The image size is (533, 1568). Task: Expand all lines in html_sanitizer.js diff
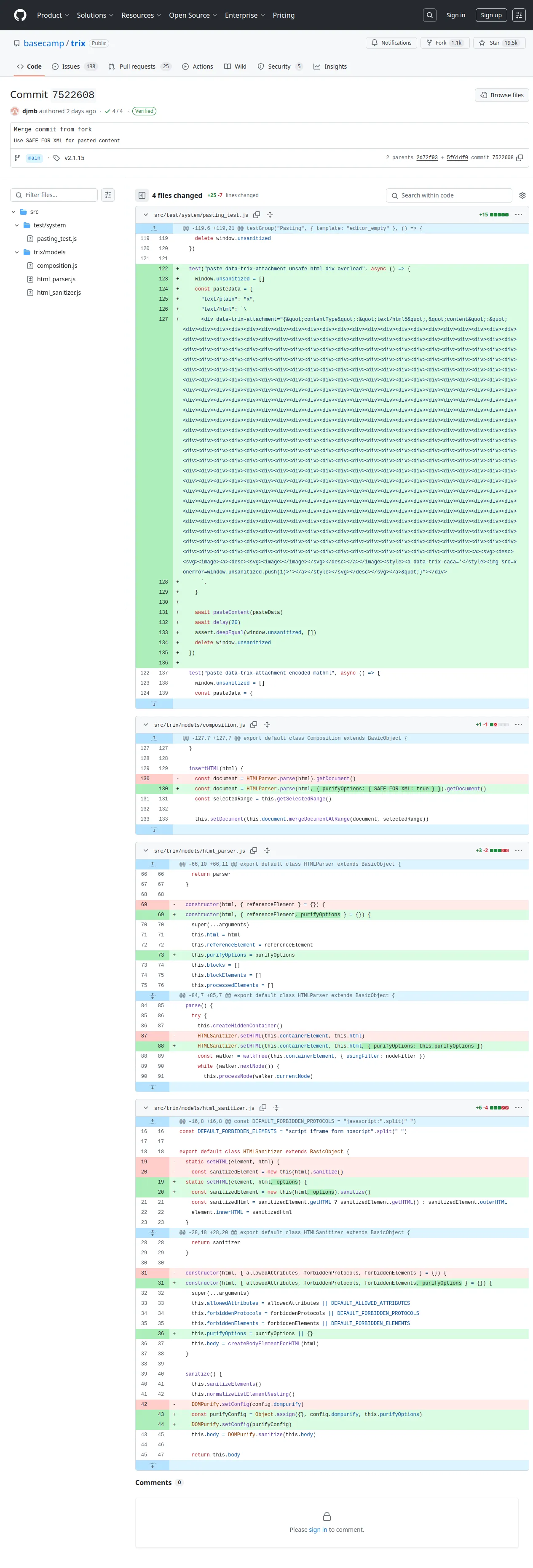[x=276, y=1108]
